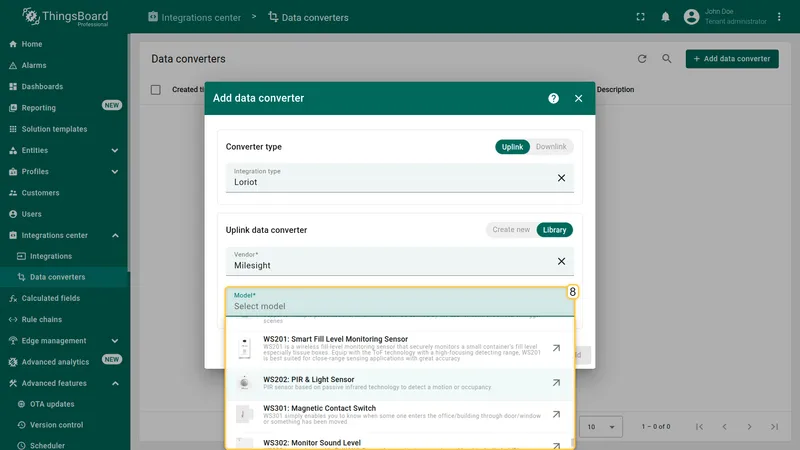Click the ThingsBoard logo
Screen dimensions: 800x450
pos(65,17)
